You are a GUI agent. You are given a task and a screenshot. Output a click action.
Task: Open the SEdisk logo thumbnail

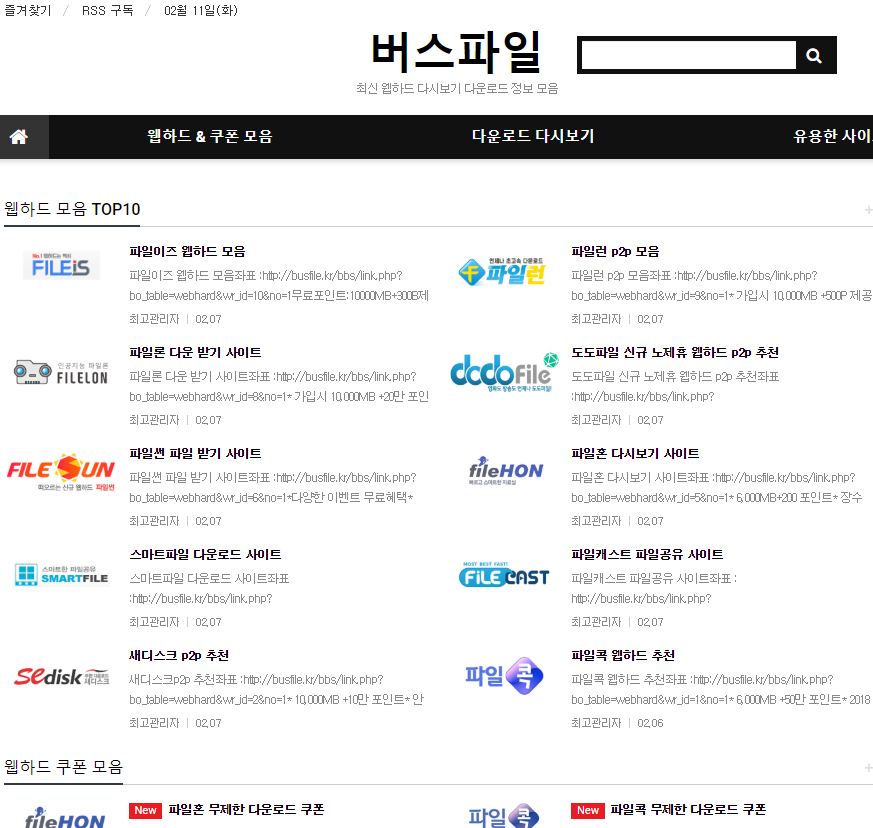[x=61, y=677]
